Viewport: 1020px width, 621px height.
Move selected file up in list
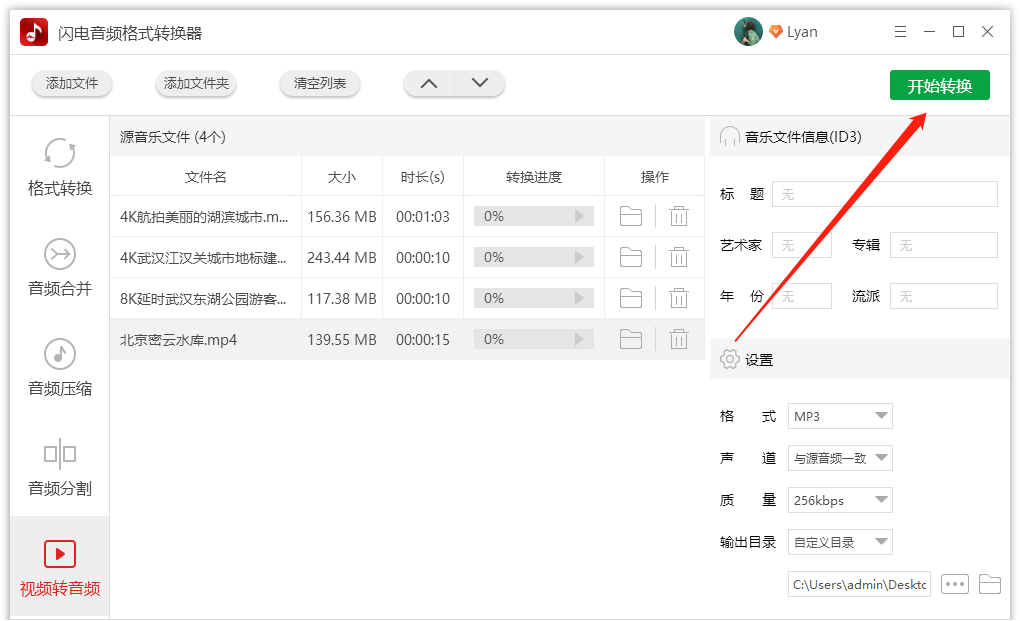429,83
